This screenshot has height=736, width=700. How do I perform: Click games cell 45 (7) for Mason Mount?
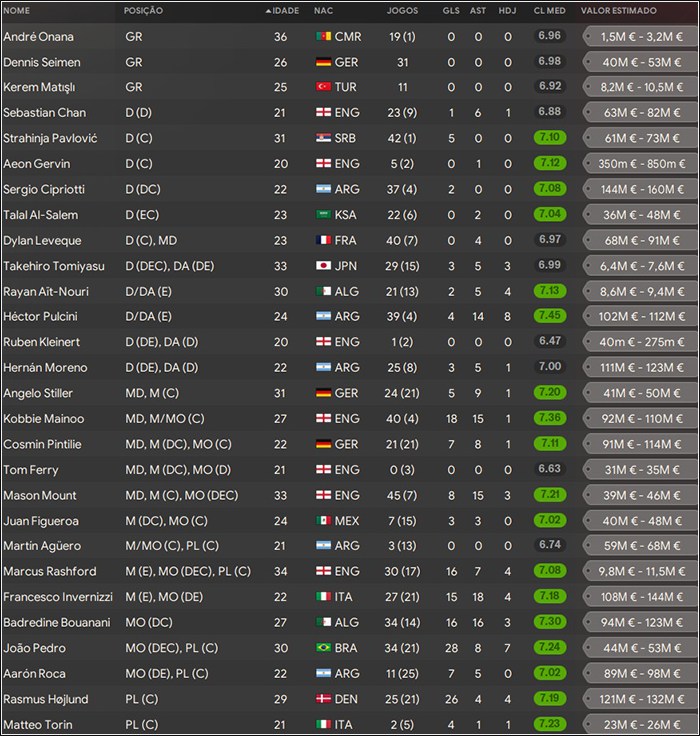[402, 495]
